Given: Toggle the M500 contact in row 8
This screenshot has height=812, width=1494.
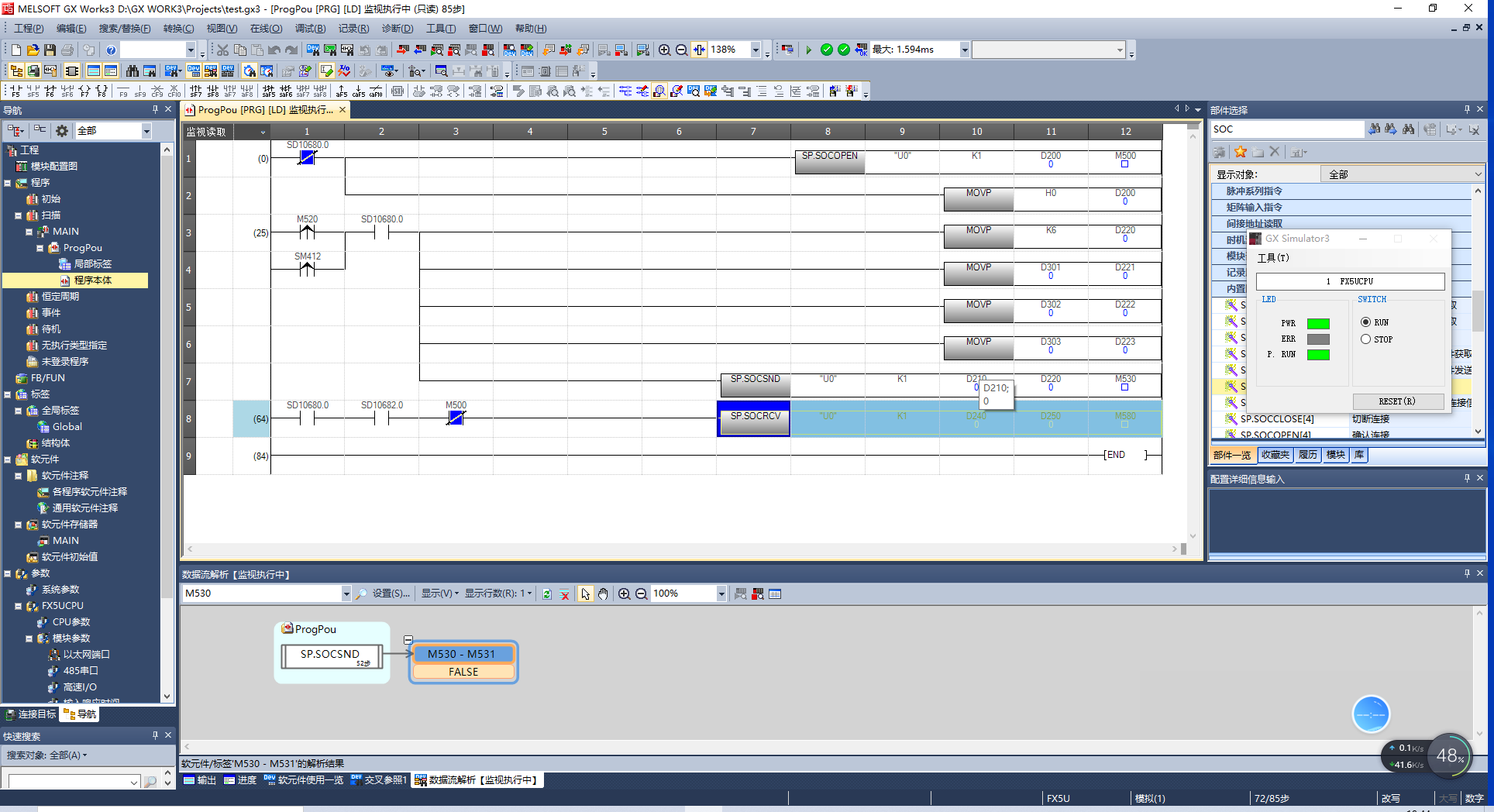Looking at the screenshot, I should tap(456, 418).
